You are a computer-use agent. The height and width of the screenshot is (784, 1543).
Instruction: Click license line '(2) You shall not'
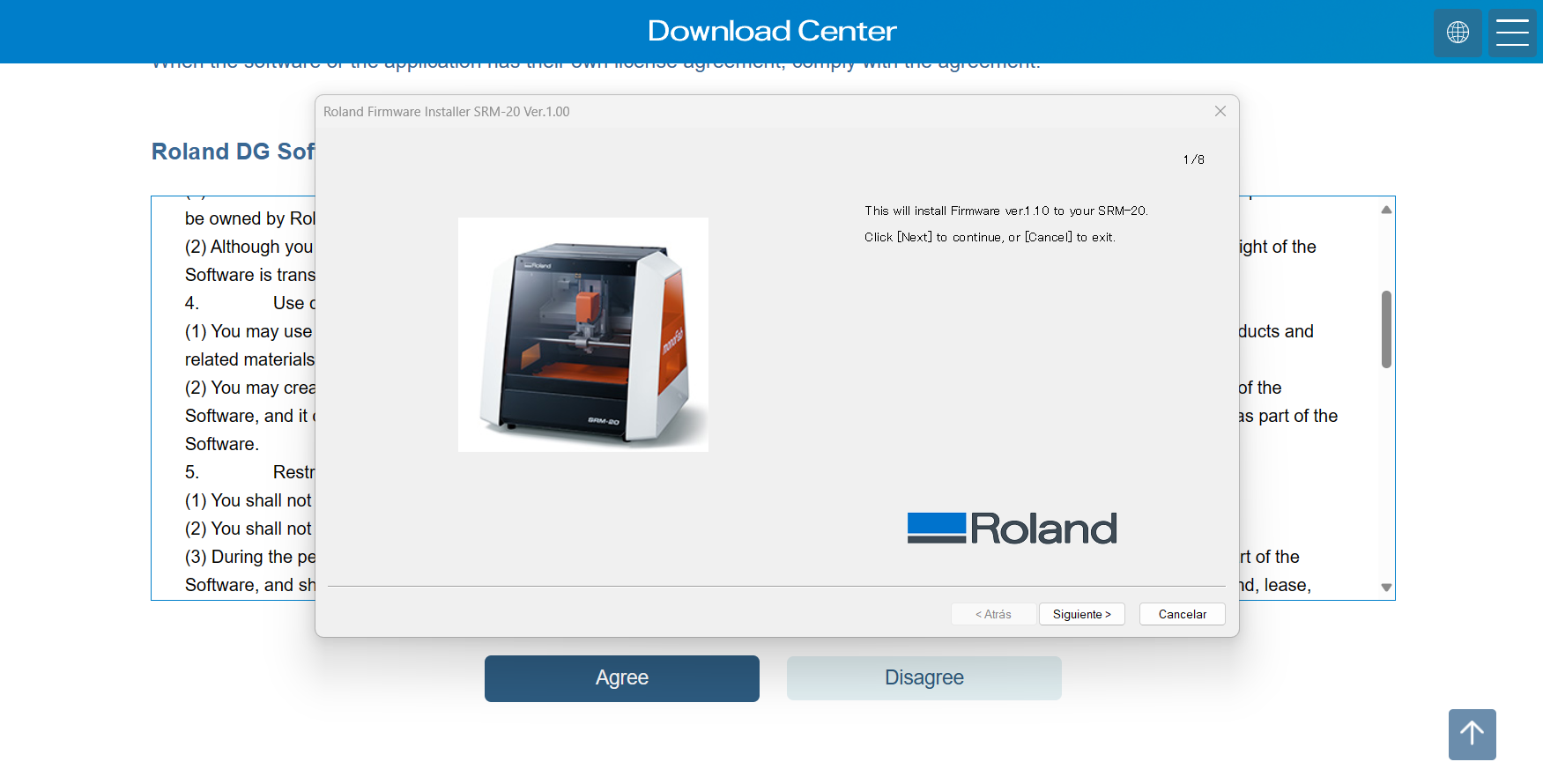click(249, 529)
